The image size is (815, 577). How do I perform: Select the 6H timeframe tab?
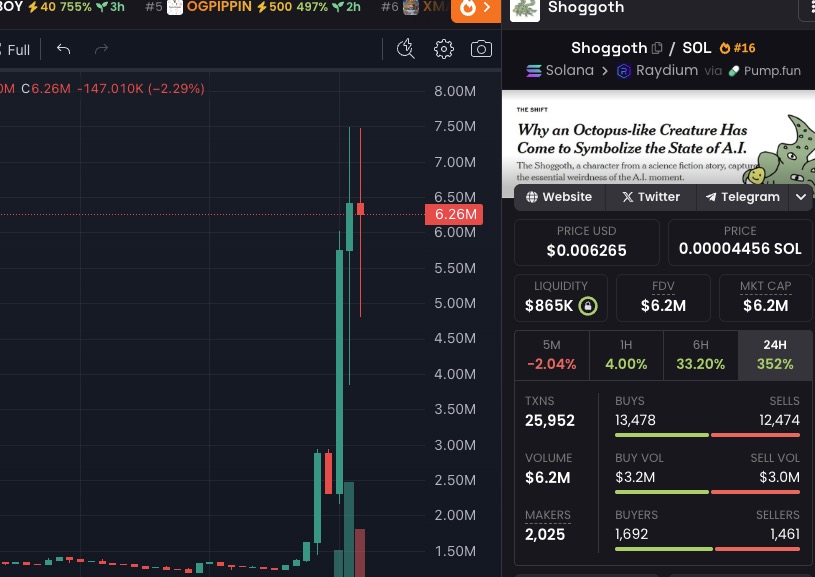[701, 356]
